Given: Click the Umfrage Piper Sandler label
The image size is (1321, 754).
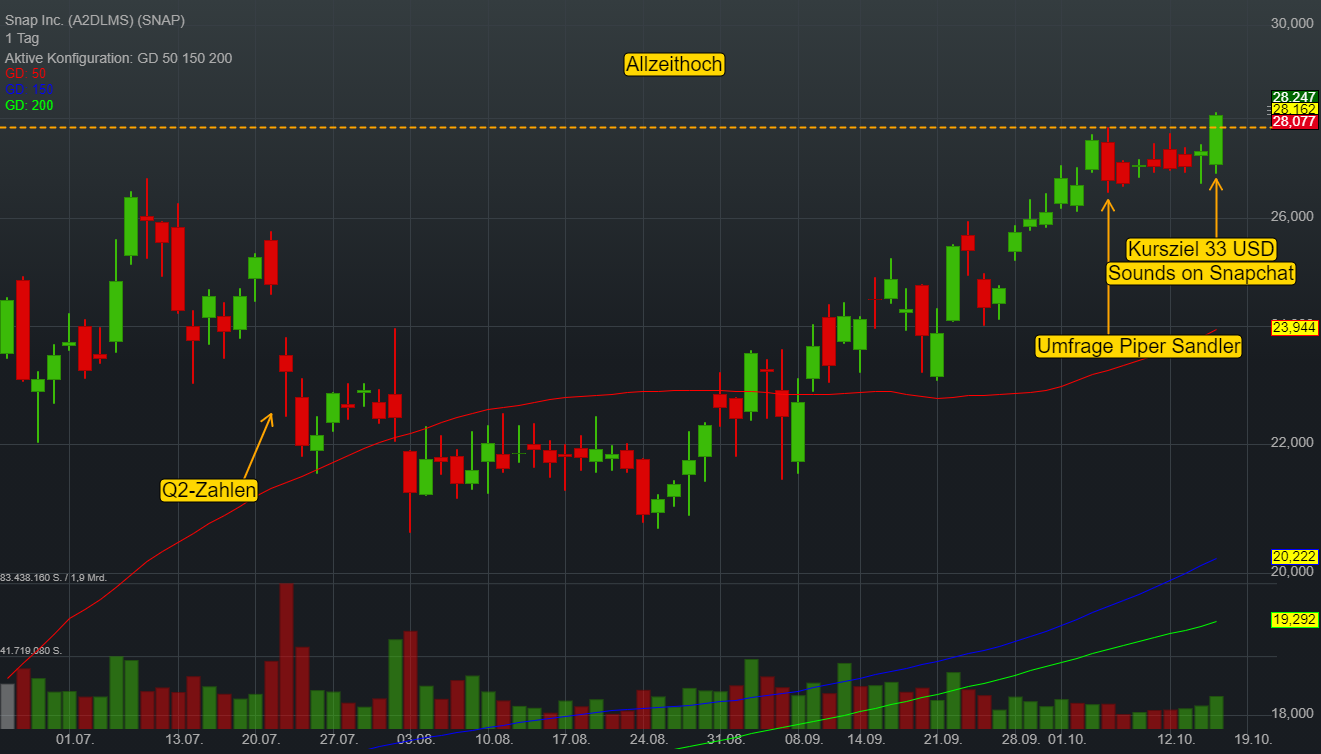Looking at the screenshot, I should [x=1139, y=347].
